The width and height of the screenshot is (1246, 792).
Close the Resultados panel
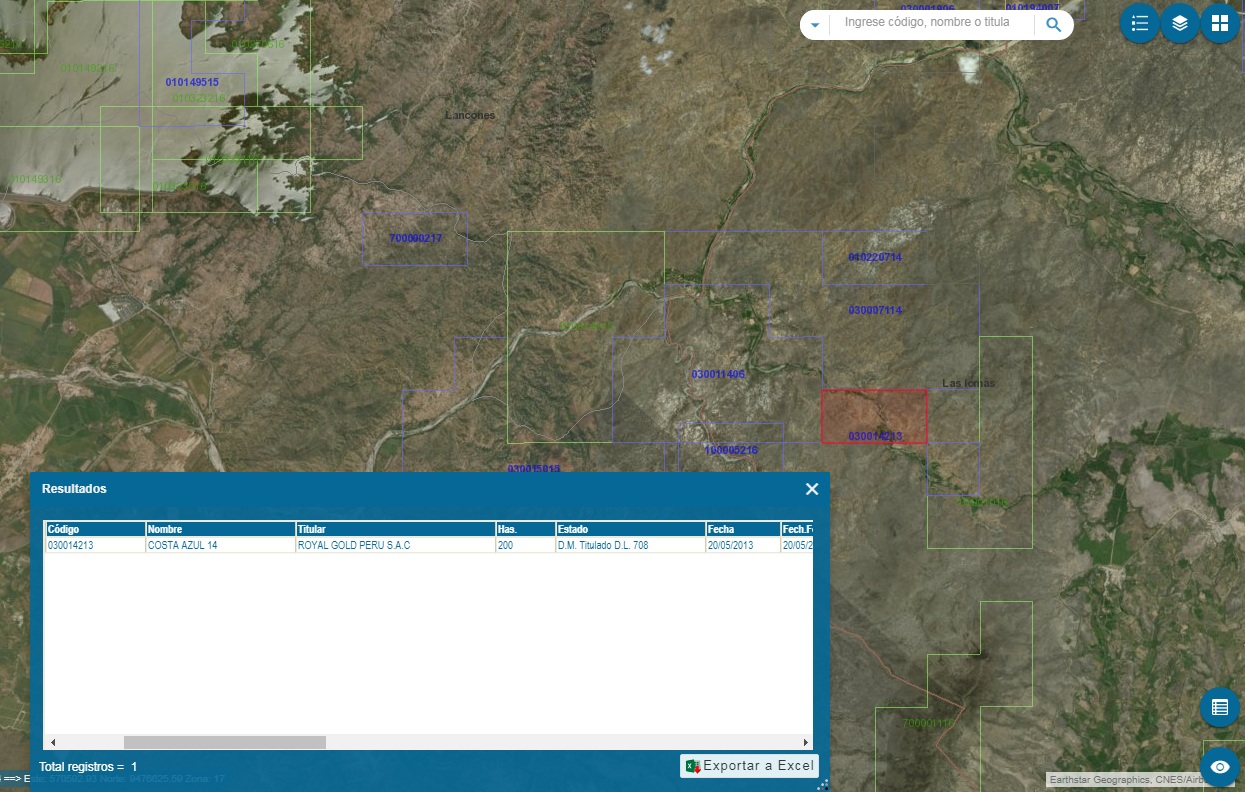tap(812, 489)
